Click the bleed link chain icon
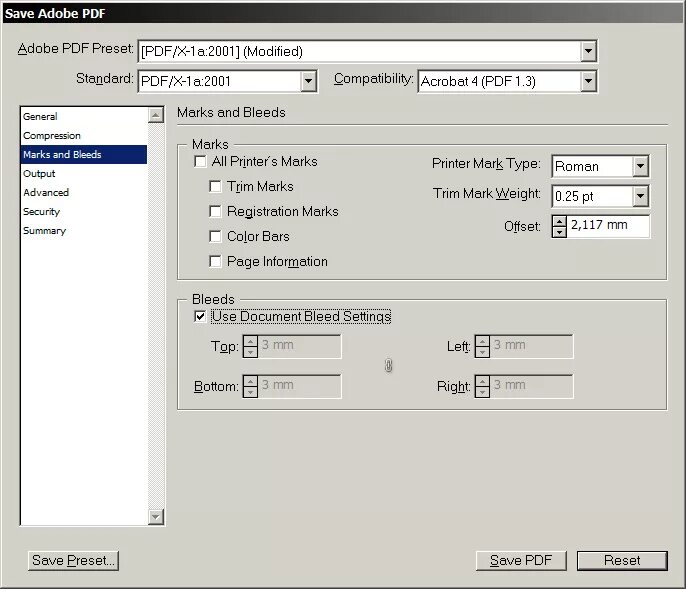 tap(388, 365)
